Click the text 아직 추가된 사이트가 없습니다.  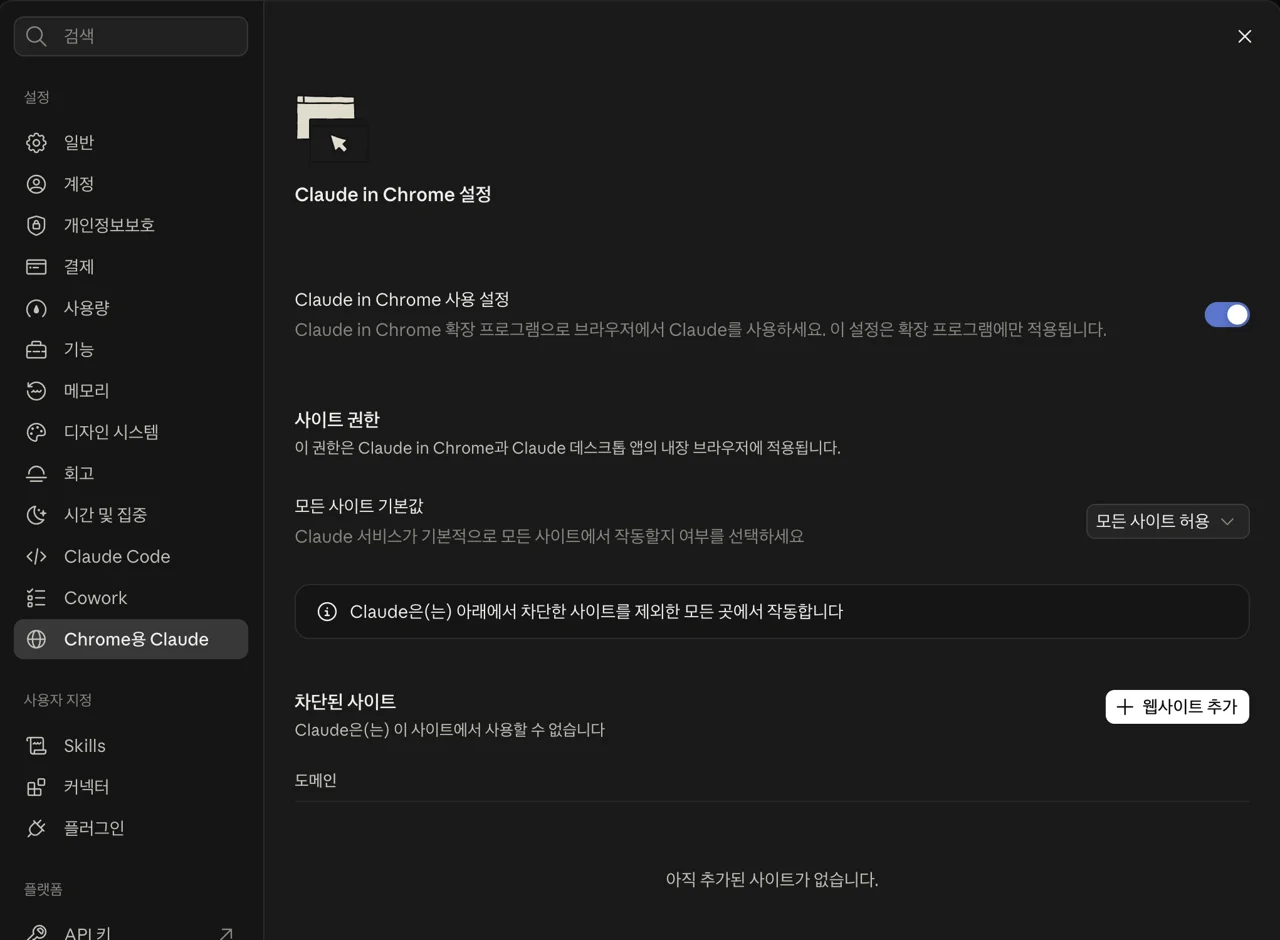tap(772, 880)
